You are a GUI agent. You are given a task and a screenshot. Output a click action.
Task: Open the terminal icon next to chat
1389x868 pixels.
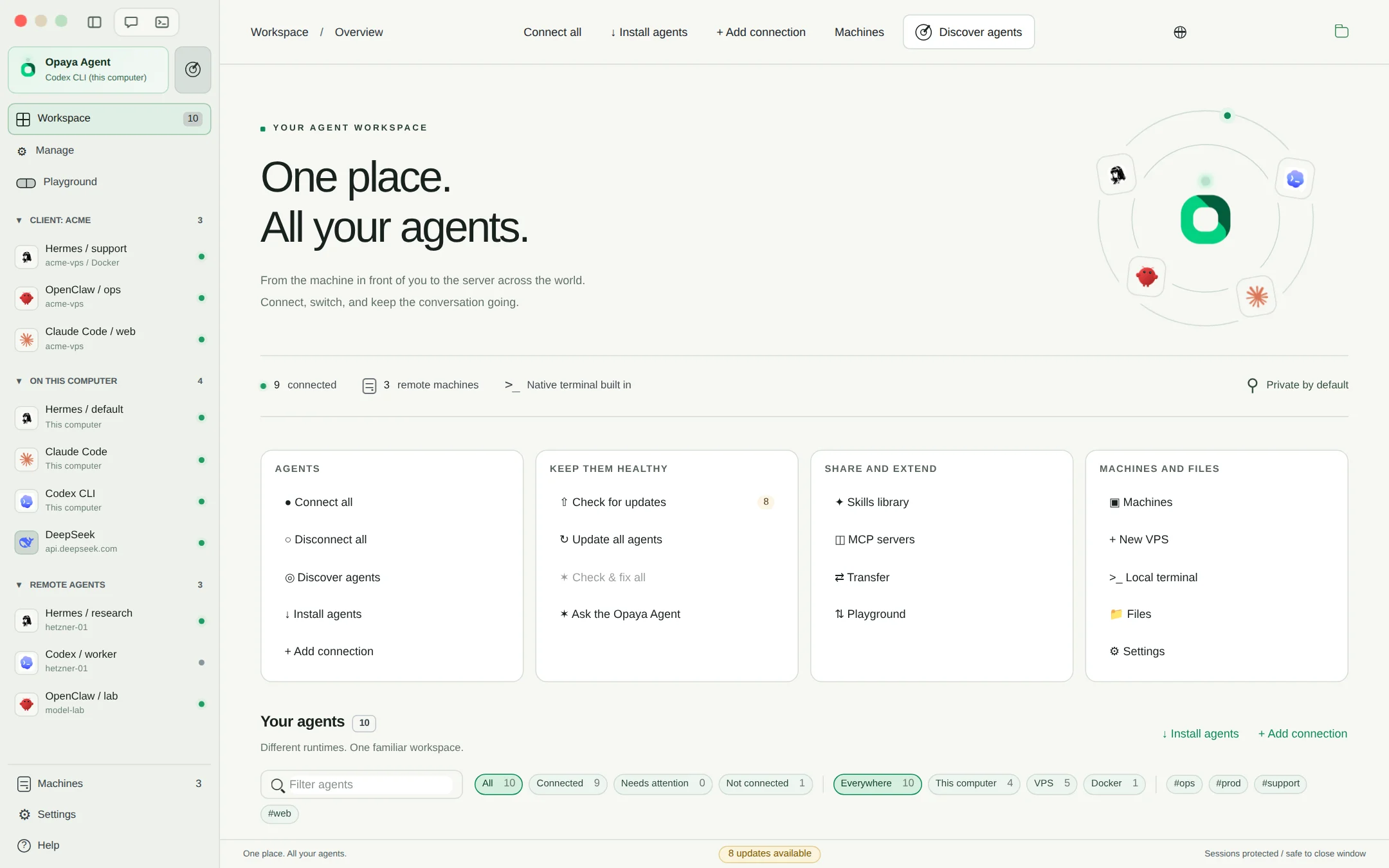[x=162, y=23]
